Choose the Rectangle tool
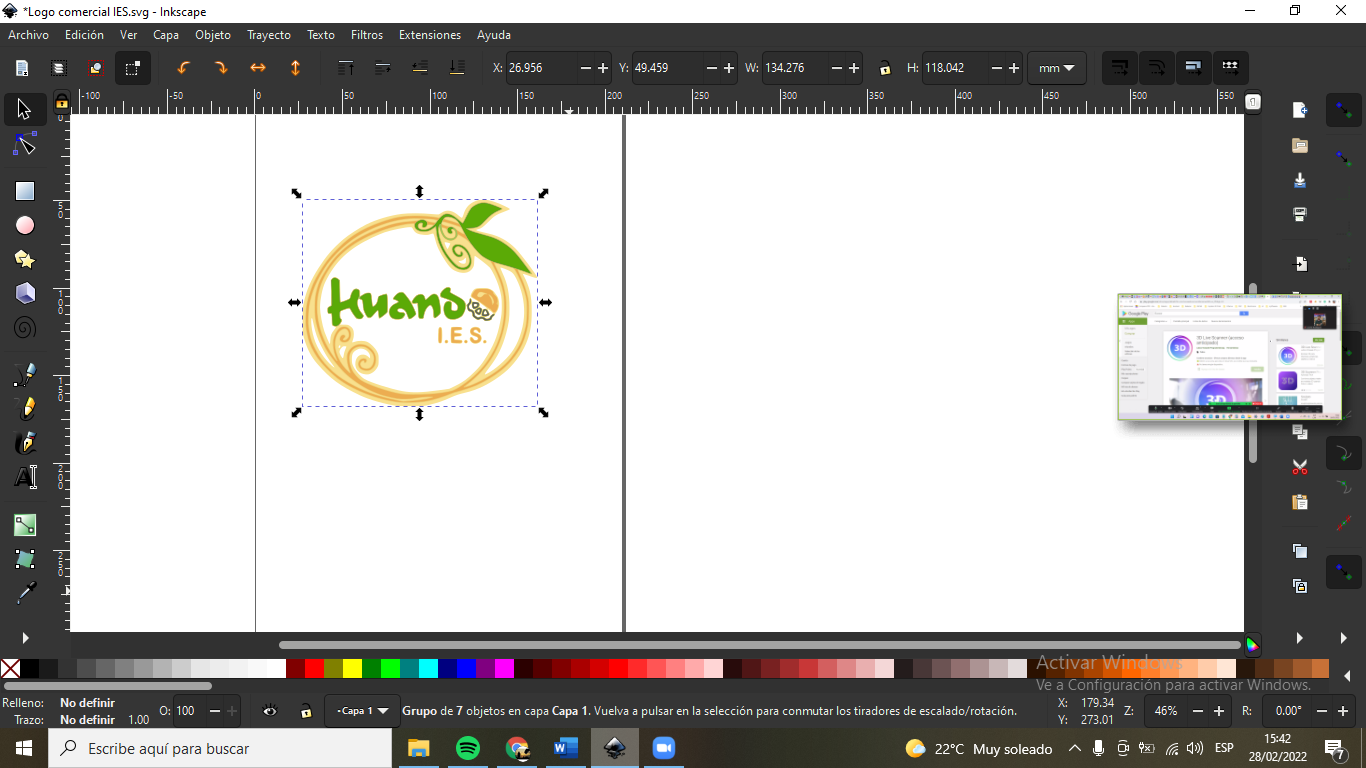 [x=25, y=191]
